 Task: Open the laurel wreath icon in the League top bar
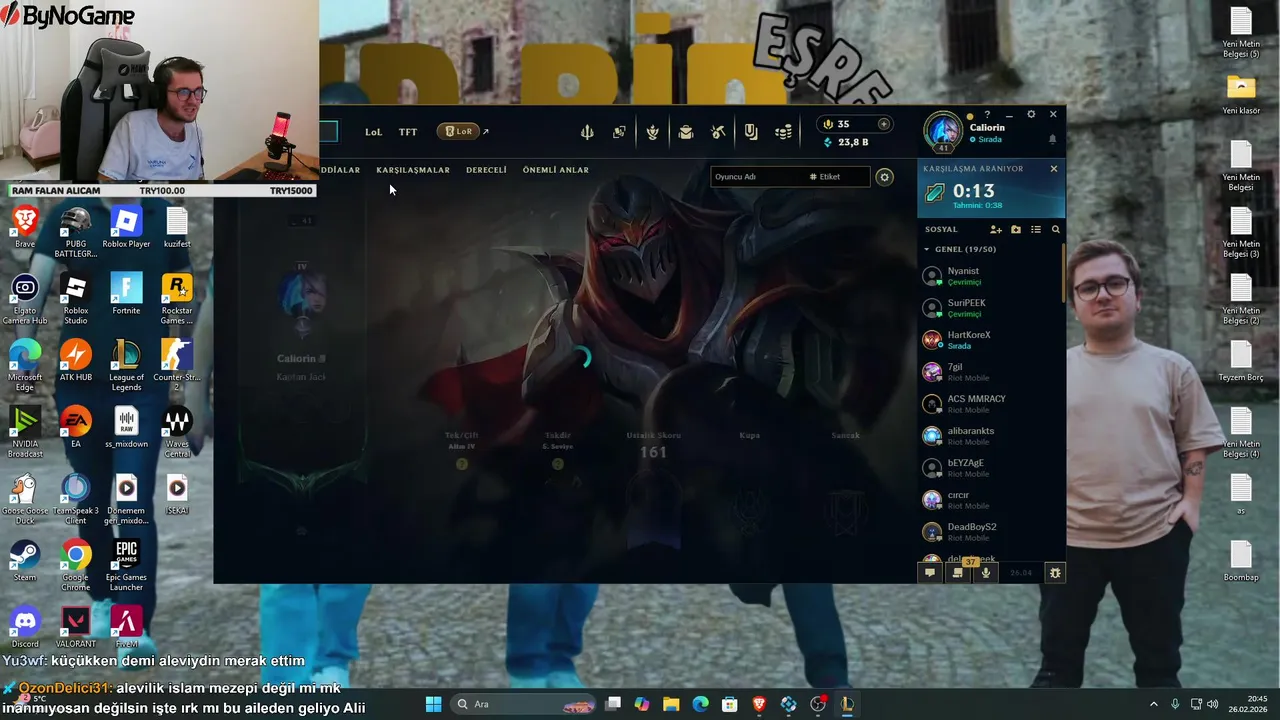(652, 132)
